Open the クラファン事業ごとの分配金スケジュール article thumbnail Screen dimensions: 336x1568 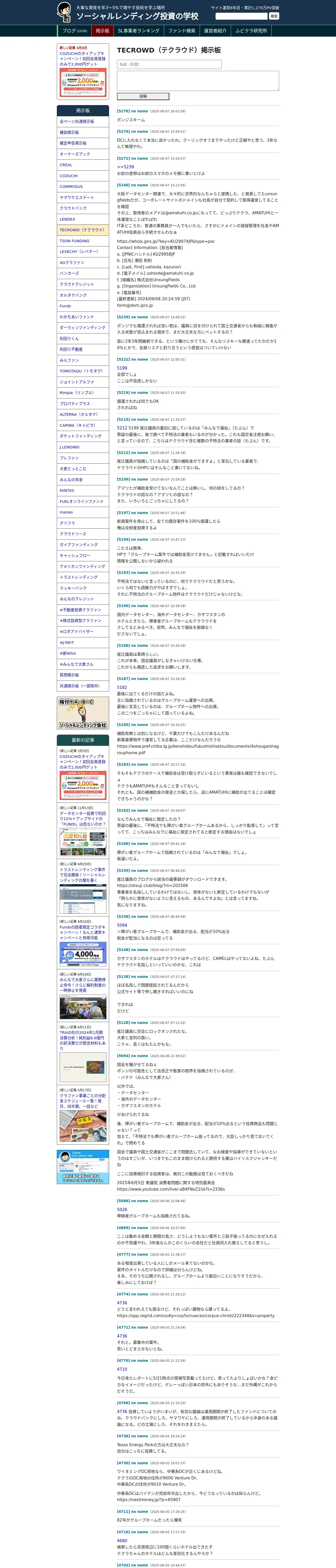[x=83, y=1126]
